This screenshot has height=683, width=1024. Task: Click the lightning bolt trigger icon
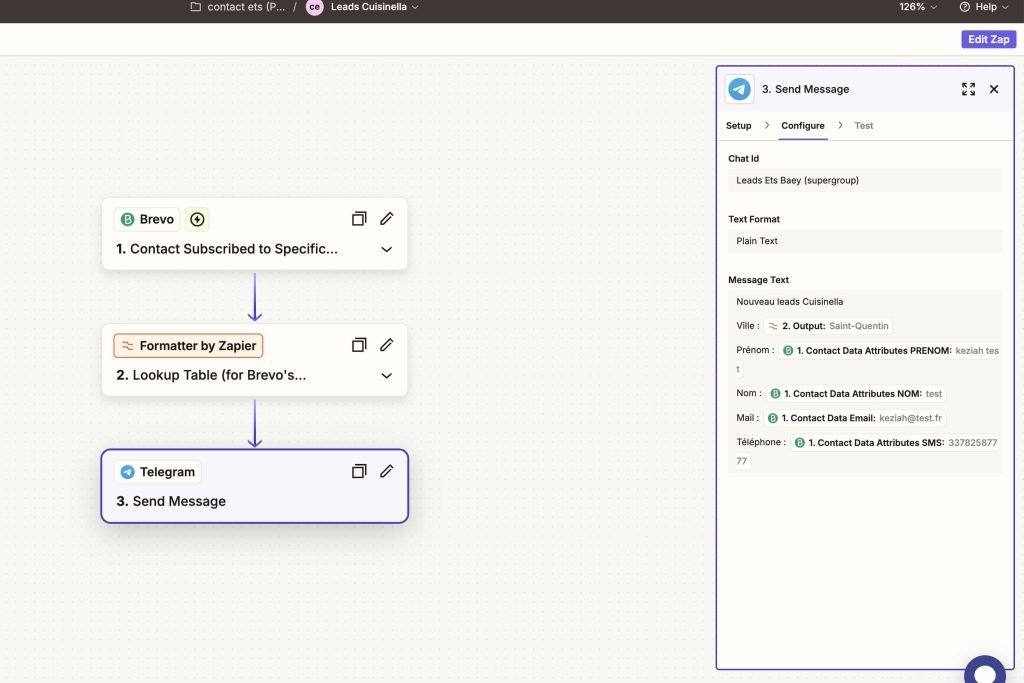coord(197,219)
